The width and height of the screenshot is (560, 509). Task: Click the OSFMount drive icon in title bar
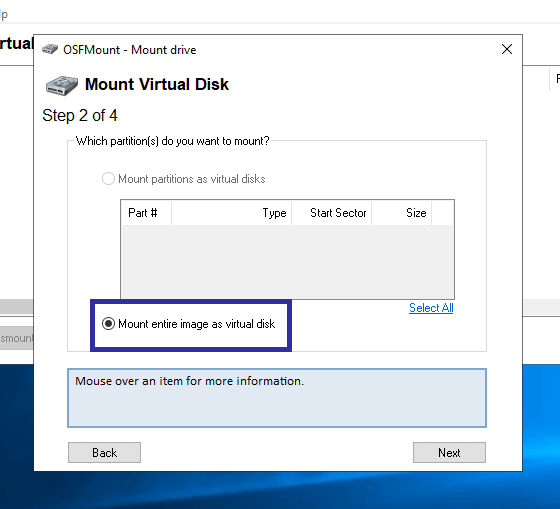click(50, 49)
